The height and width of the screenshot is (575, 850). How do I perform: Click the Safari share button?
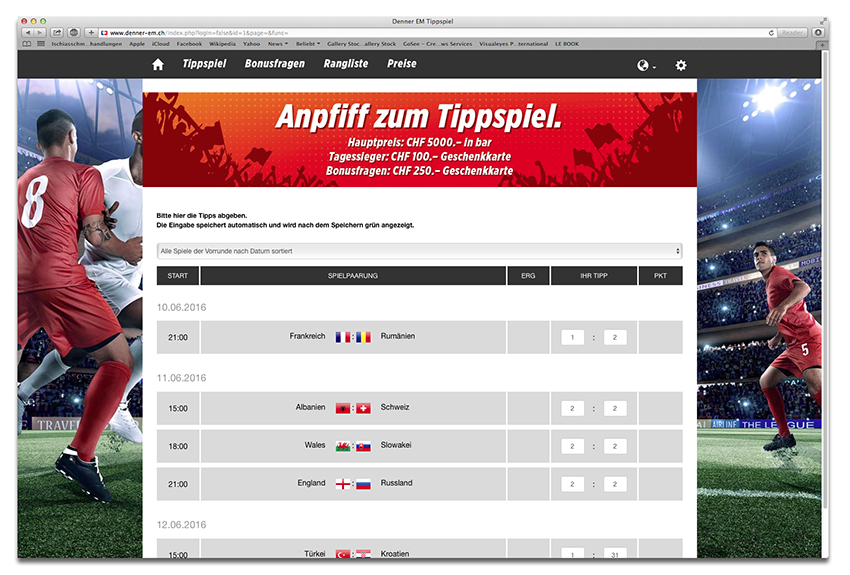pos(57,33)
